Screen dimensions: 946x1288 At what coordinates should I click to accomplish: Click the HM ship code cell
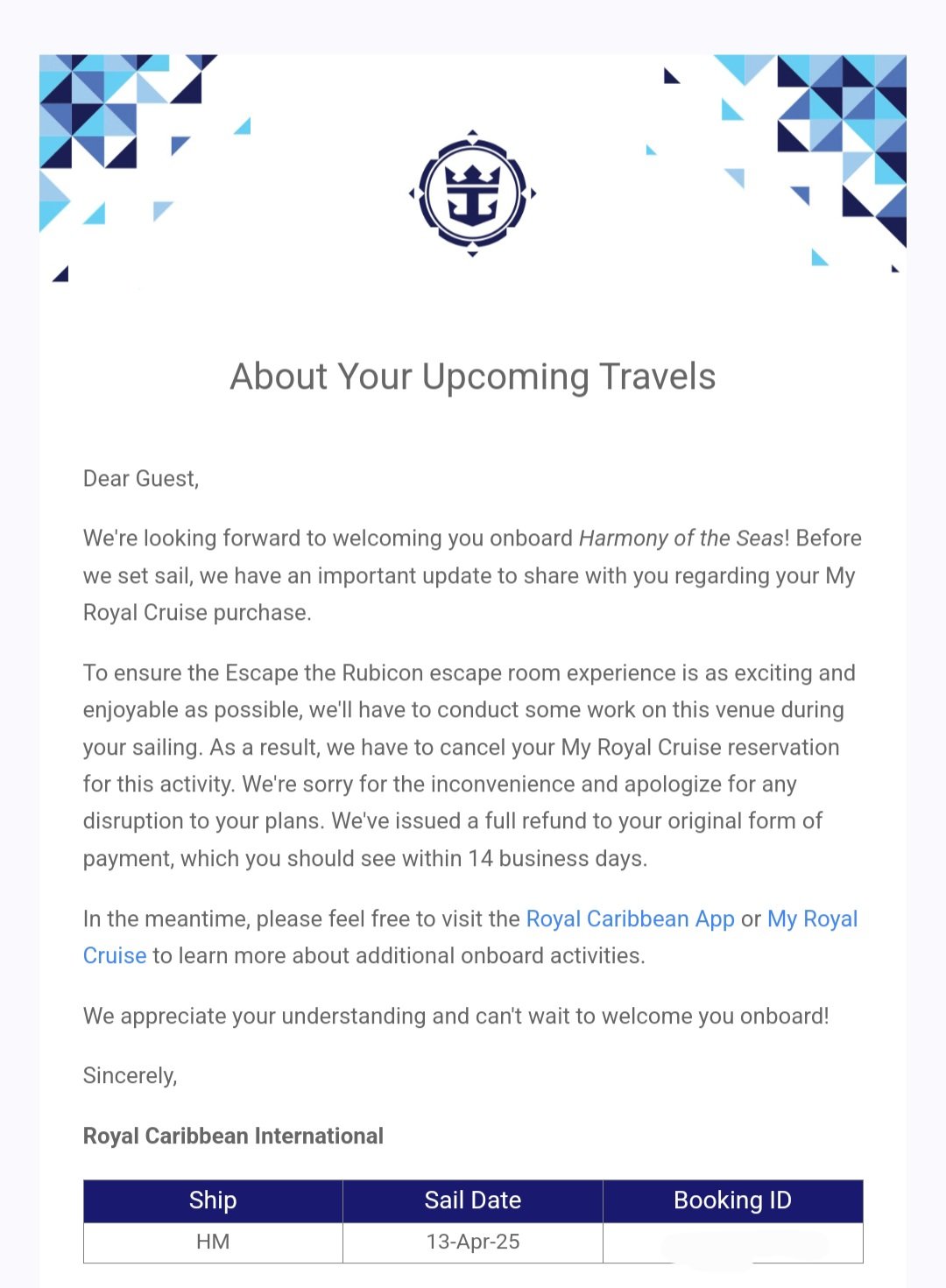[x=213, y=1242]
